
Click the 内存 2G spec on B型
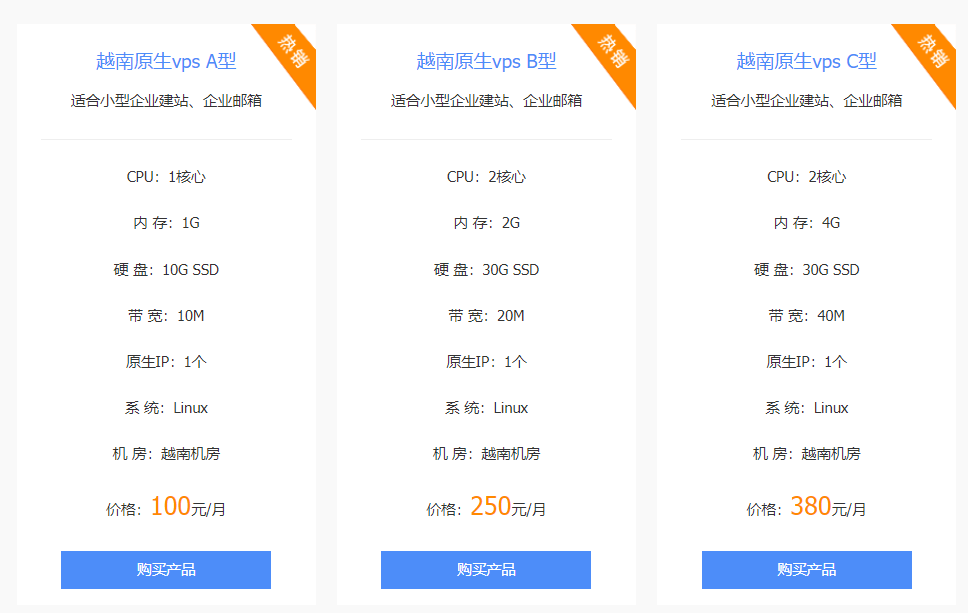tap(484, 223)
